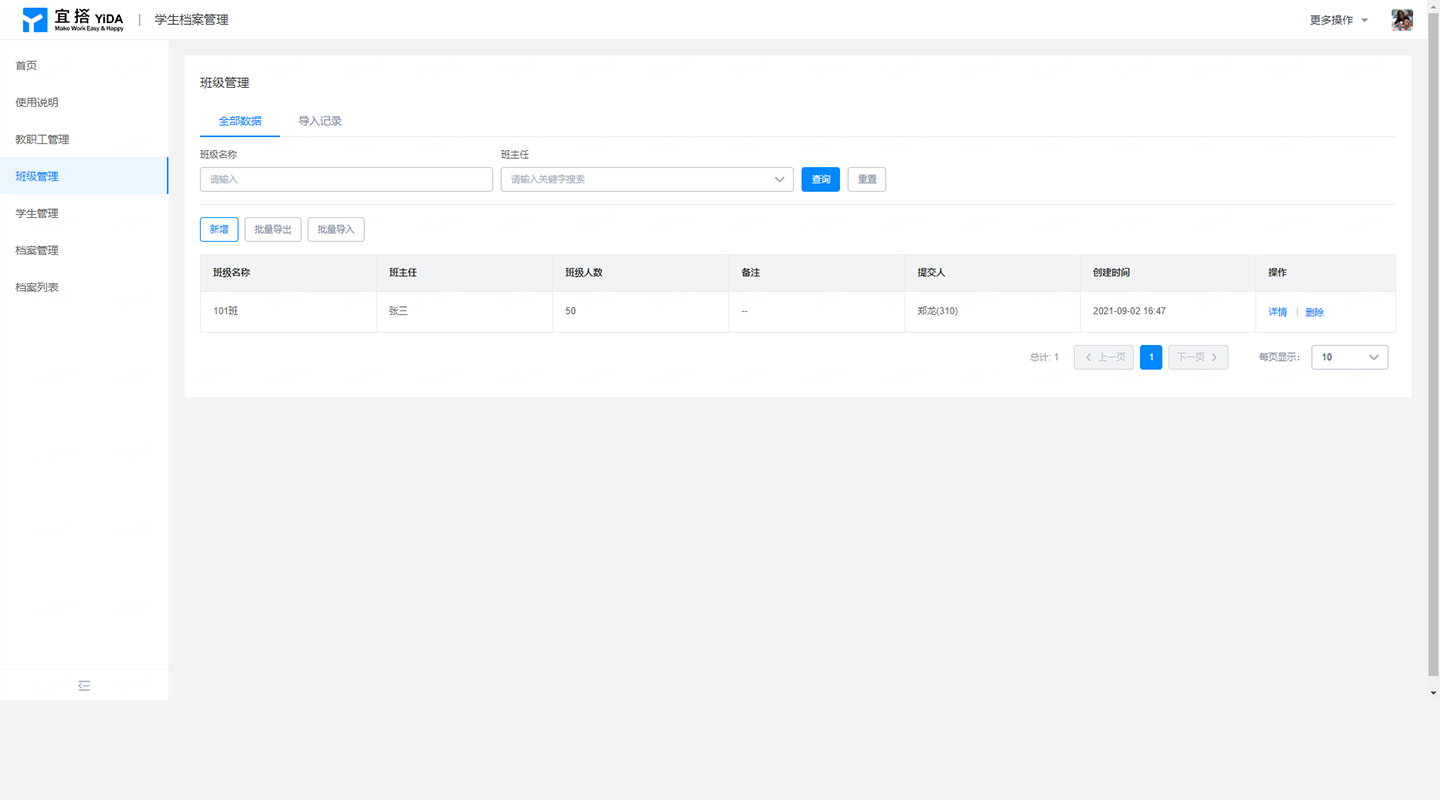Open 档案管理 in sidebar
The height and width of the screenshot is (800, 1440).
[84, 250]
